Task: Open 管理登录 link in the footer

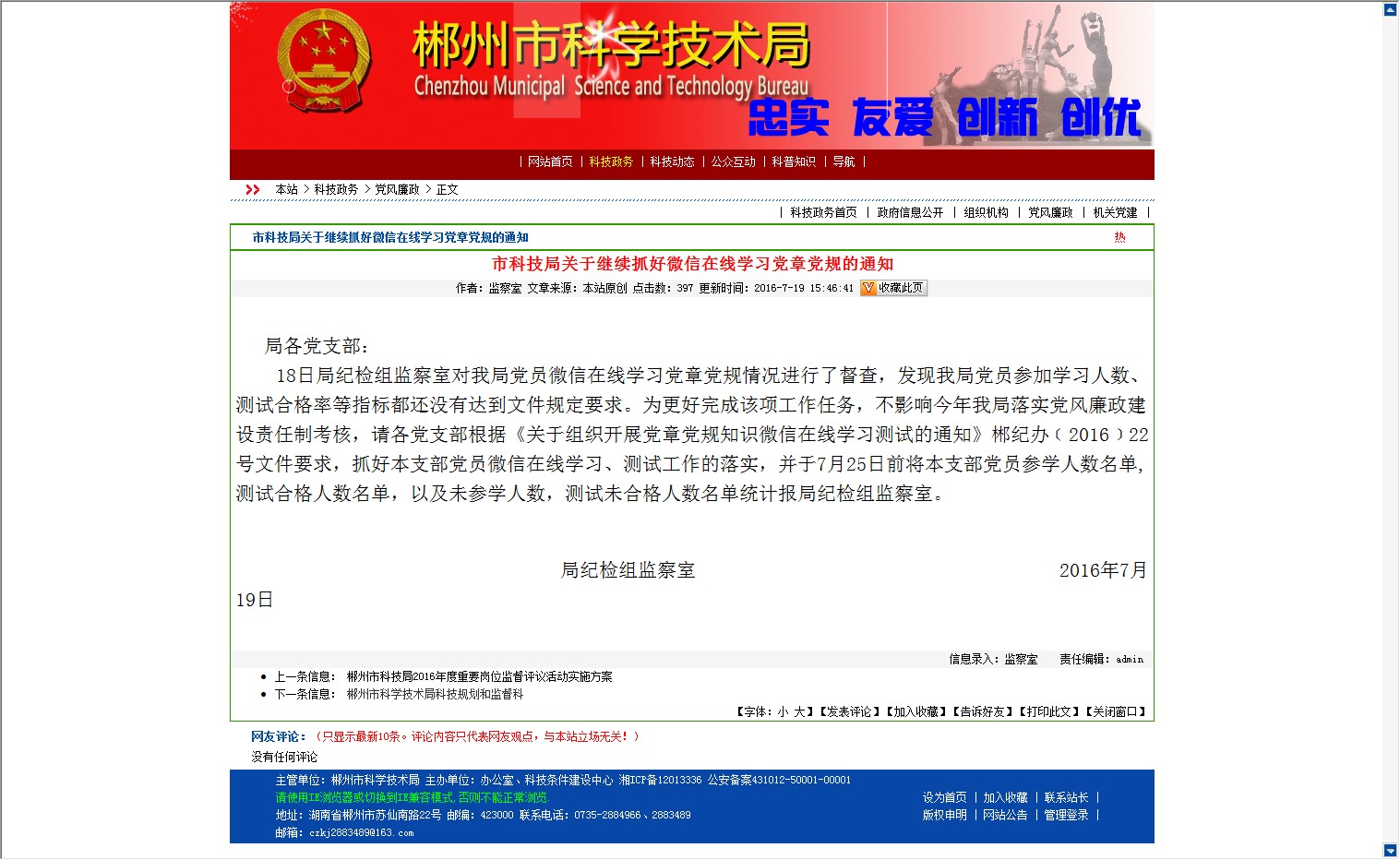Action: [x=1066, y=815]
